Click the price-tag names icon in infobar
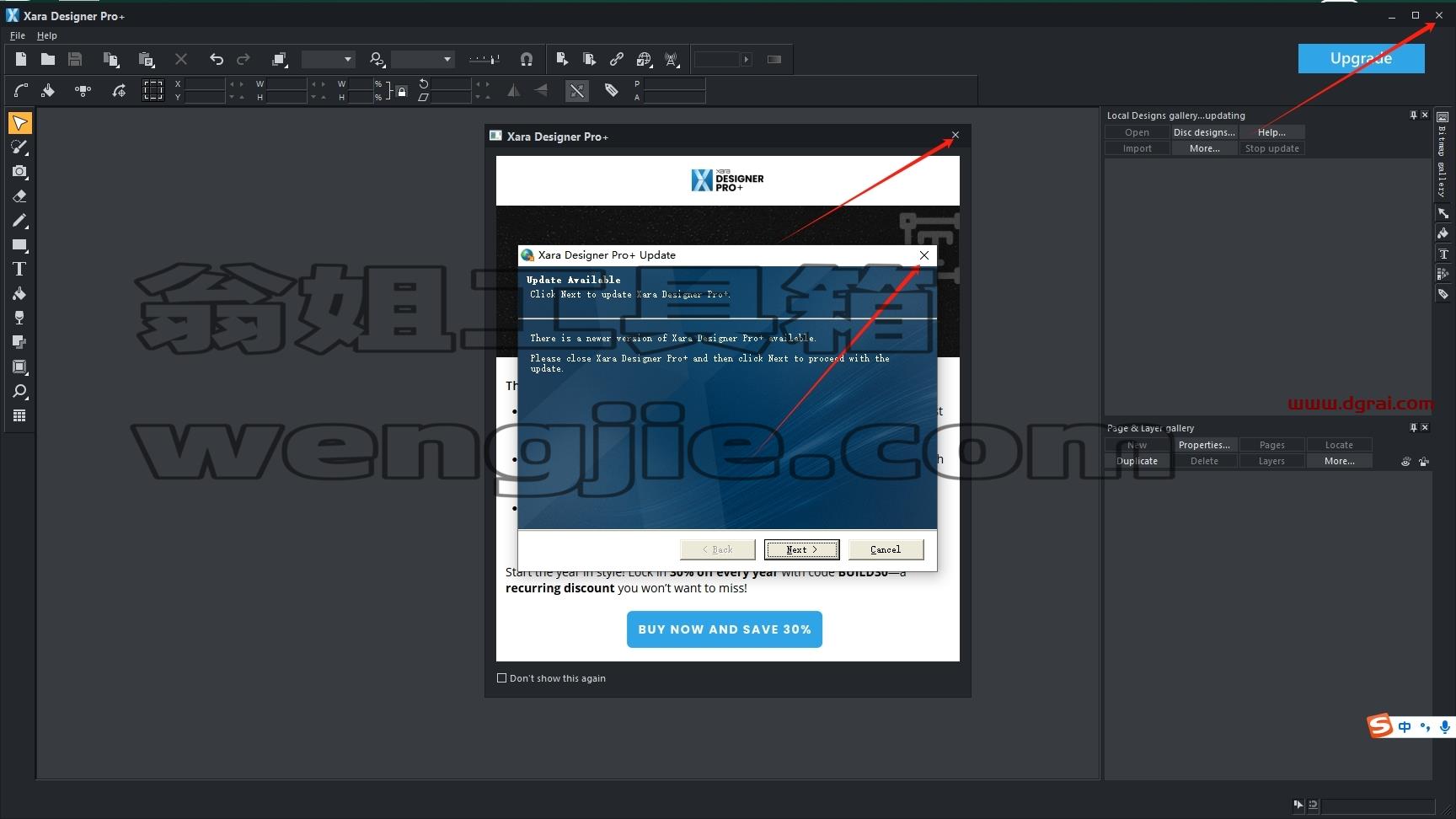The image size is (1456, 819). coord(612,90)
